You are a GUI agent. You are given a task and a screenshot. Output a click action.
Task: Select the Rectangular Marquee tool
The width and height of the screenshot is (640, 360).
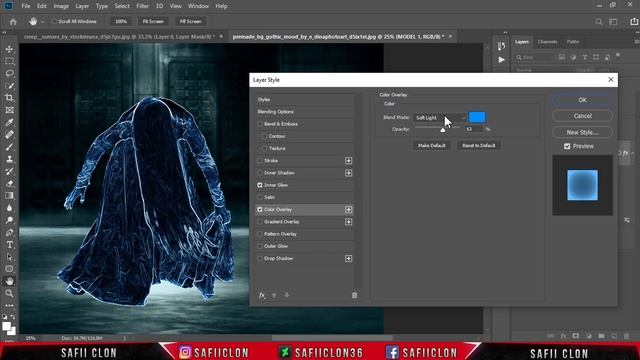9,61
